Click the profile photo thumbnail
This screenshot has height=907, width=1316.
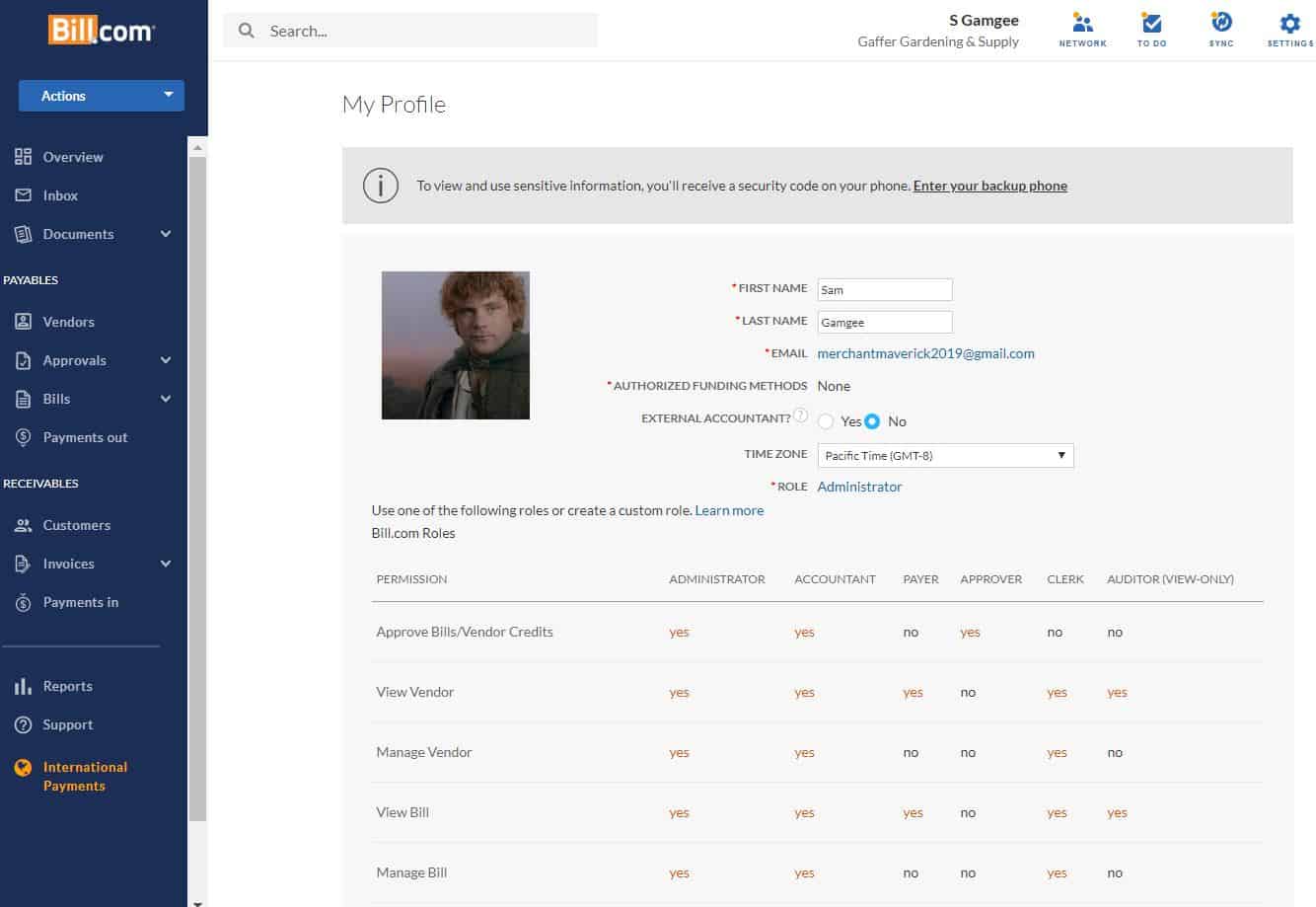tap(456, 345)
